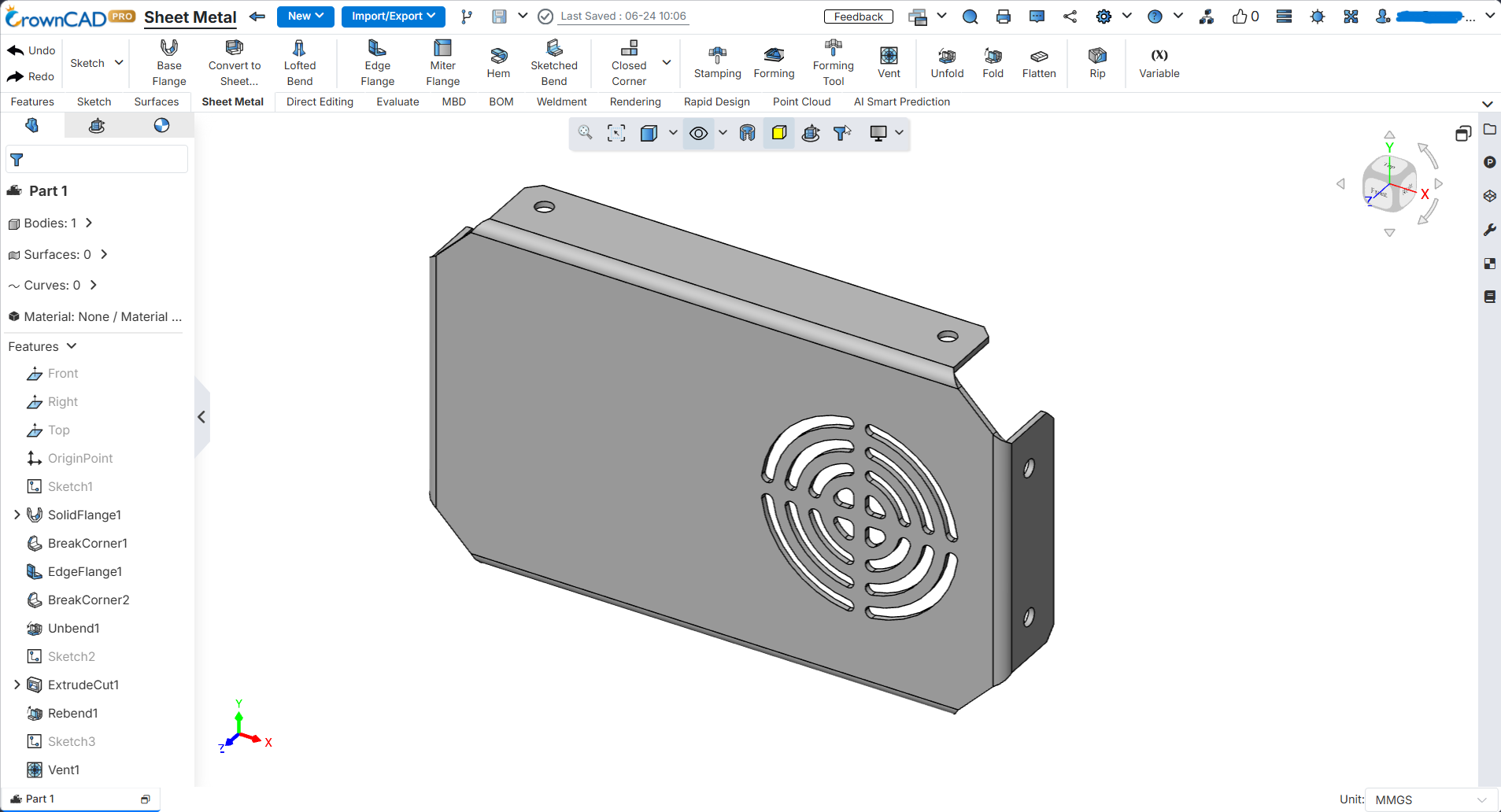Click the zoom magnifier view icon
This screenshot has height=812, width=1501.
point(586,133)
